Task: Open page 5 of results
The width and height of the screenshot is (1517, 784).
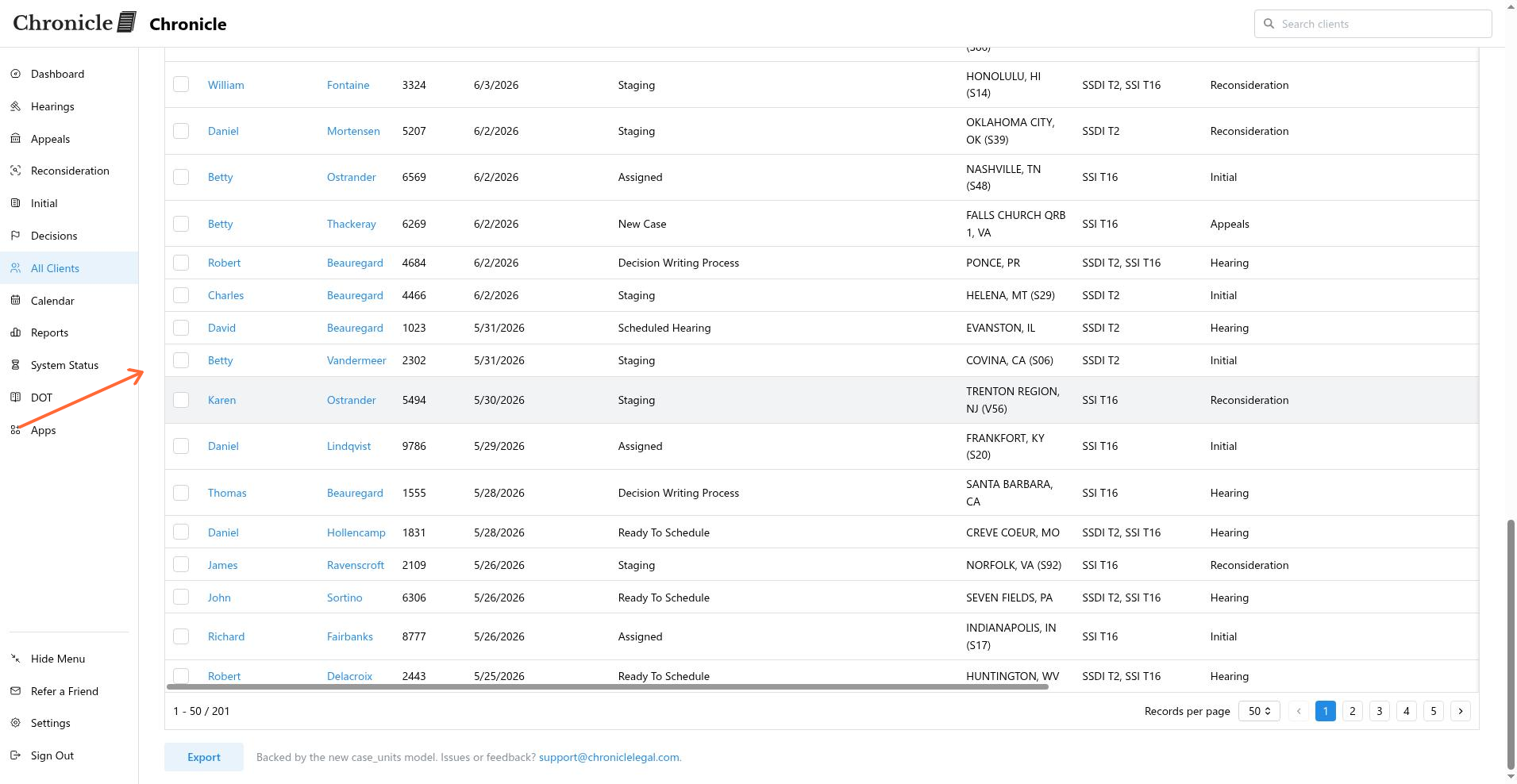Action: click(x=1434, y=711)
